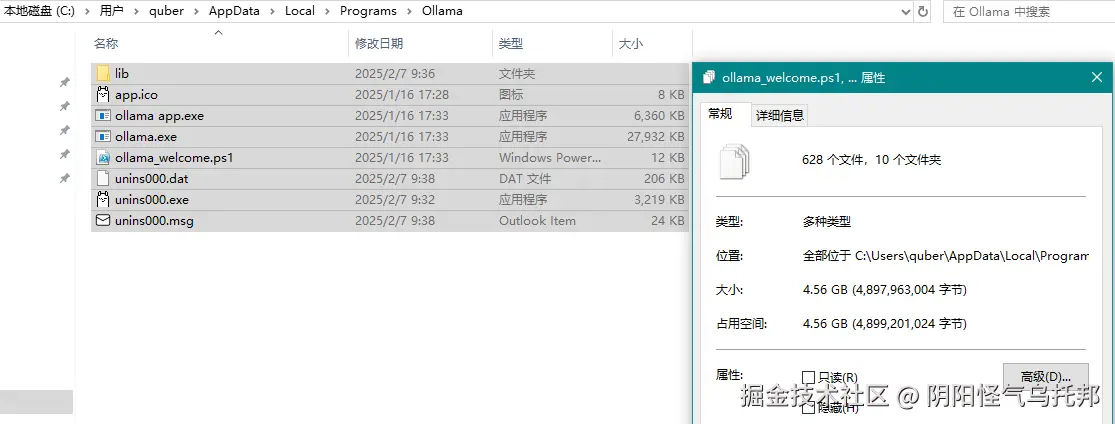Click the Outlook Item type cell

click(x=537, y=221)
